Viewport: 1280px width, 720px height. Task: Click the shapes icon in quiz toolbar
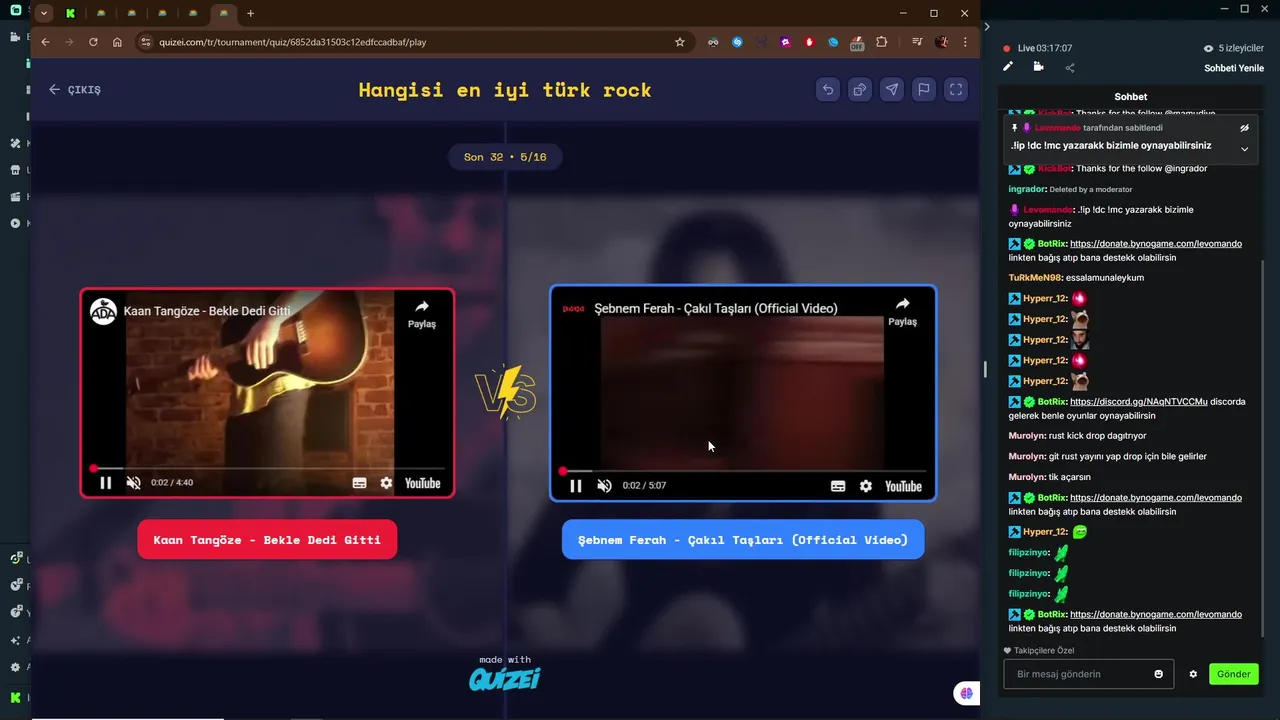(860, 89)
